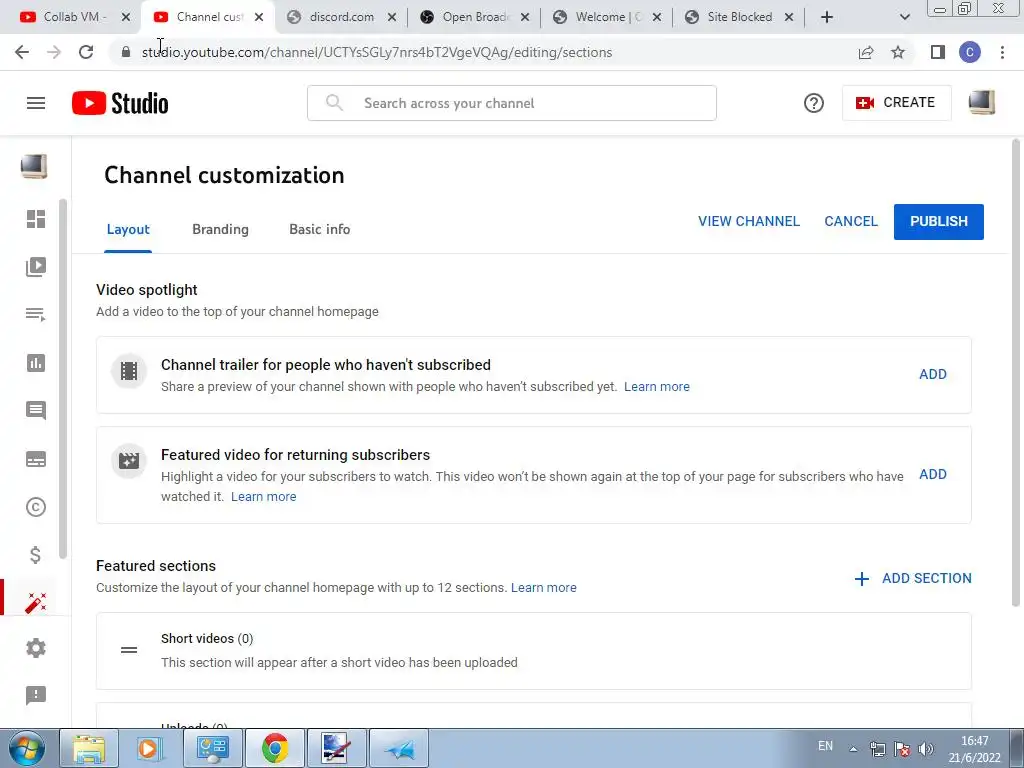Open channel thumbnail in left sidebar
The height and width of the screenshot is (768, 1024).
(x=34, y=167)
